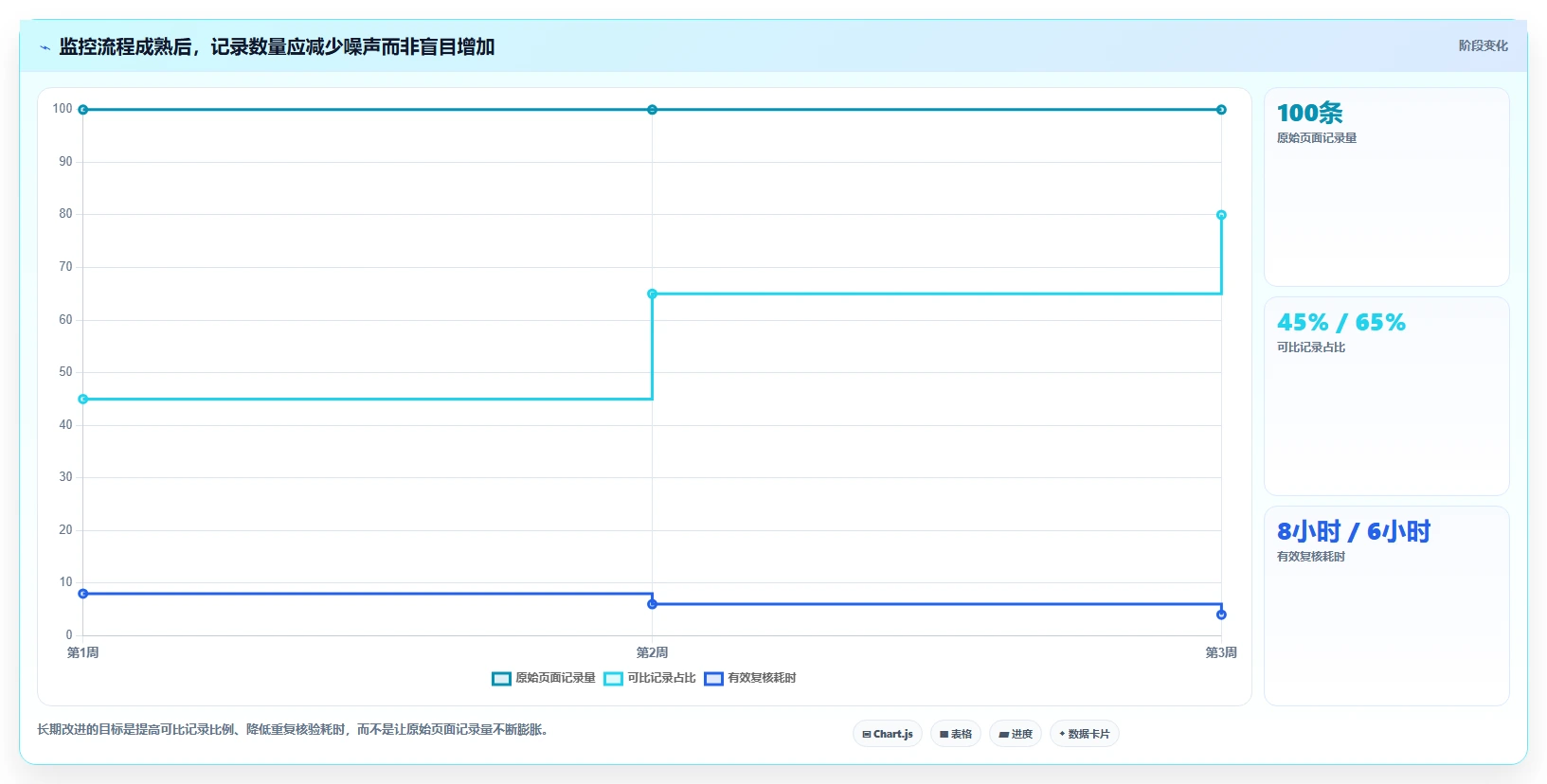This screenshot has width=1547, height=784.
Task: Click the 第3周 point on 有效复核耗时 line
Action: (1221, 615)
